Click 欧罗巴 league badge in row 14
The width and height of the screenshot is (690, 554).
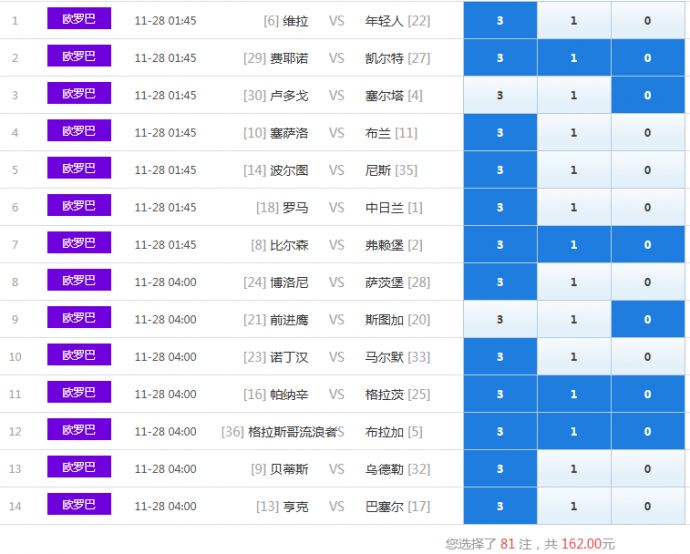[79, 505]
